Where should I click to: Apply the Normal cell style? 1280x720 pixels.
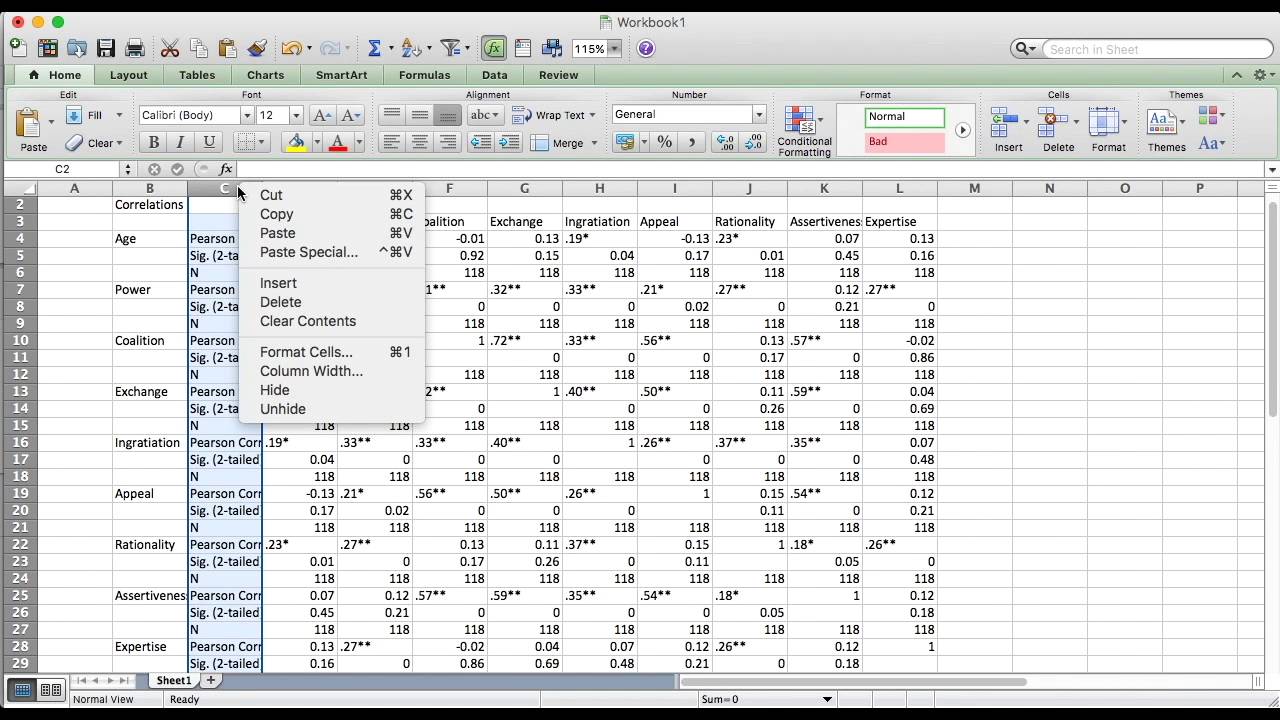(x=904, y=117)
